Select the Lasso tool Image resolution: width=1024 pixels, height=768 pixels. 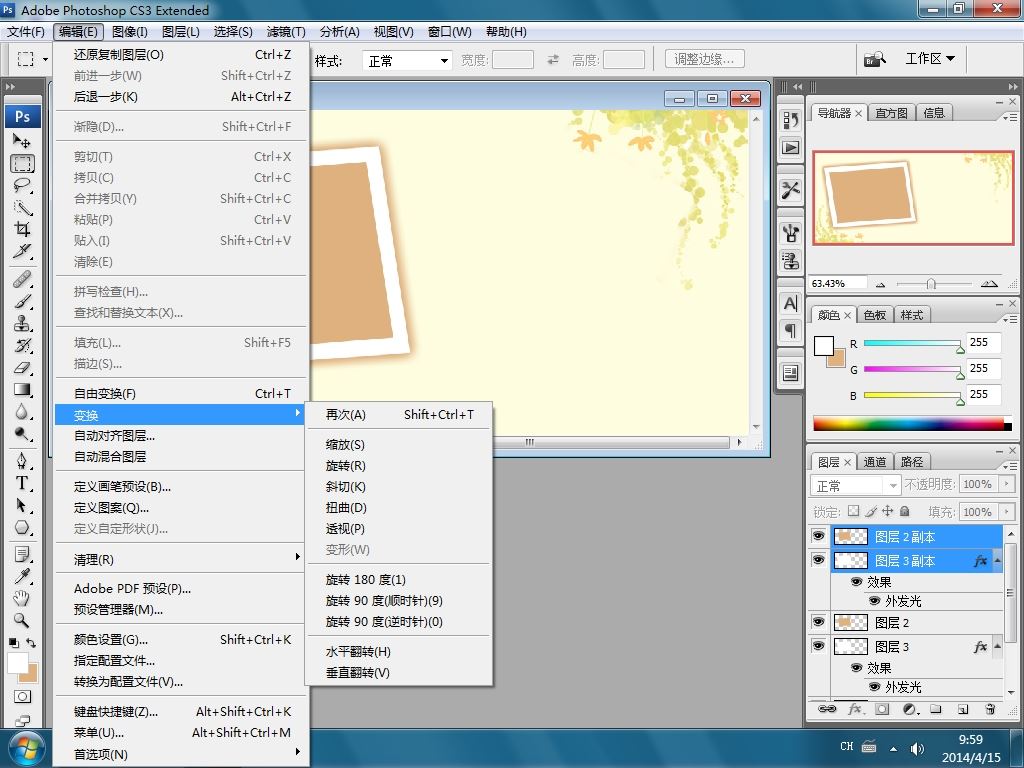click(22, 185)
